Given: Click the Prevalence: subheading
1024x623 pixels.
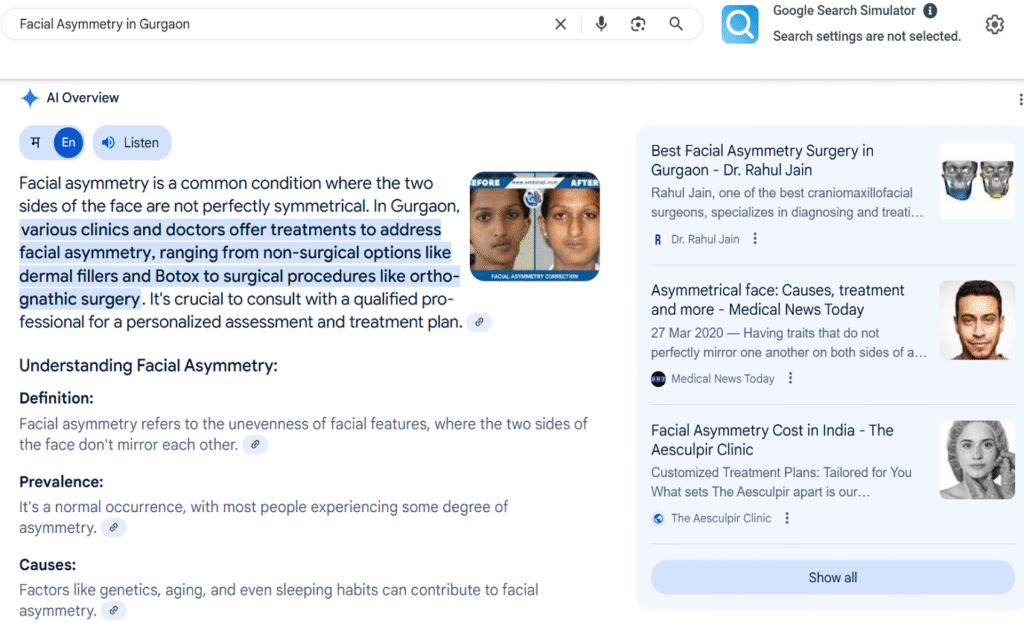Looking at the screenshot, I should [61, 482].
